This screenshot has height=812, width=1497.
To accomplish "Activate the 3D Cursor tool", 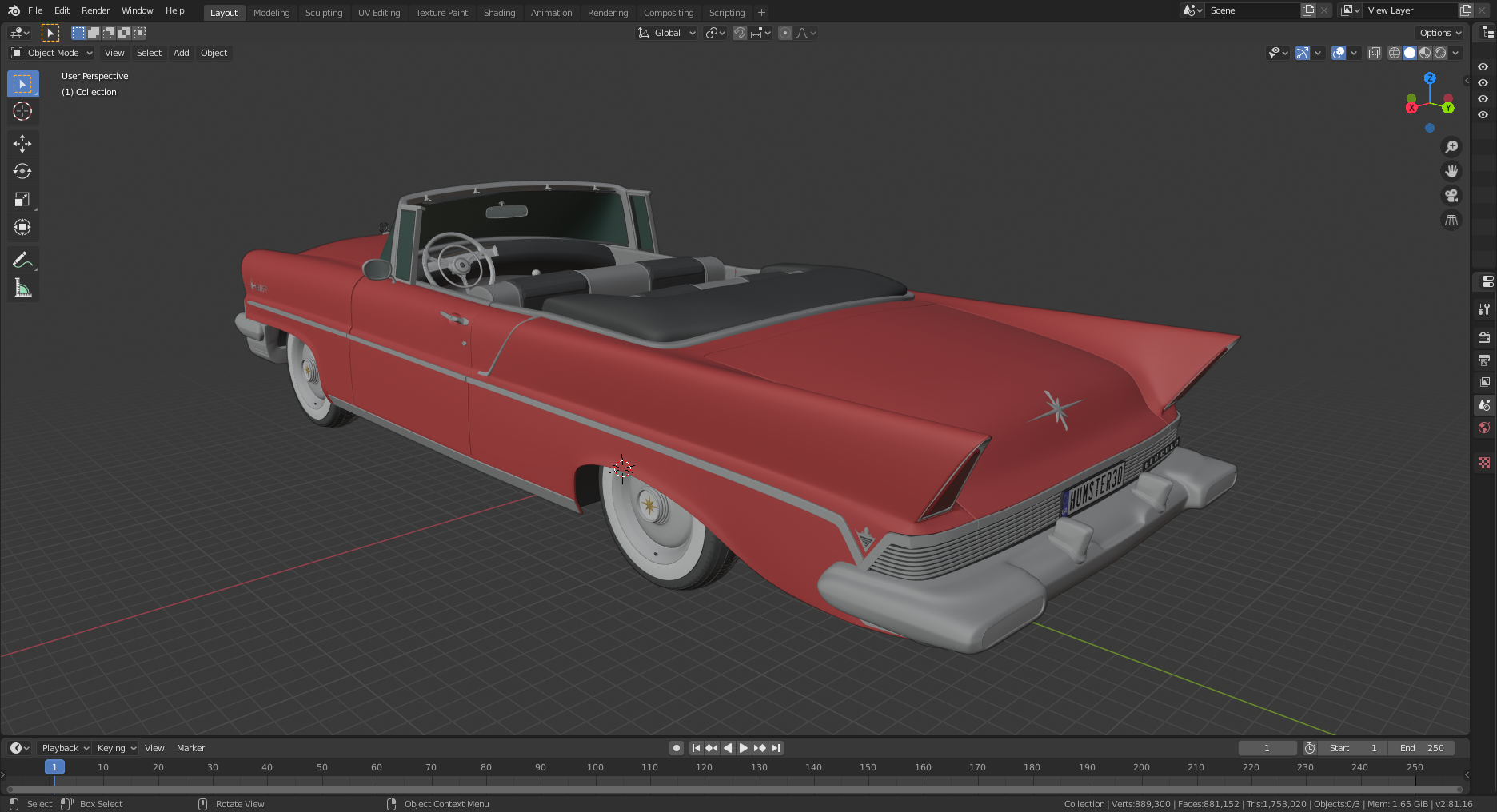I will click(x=22, y=112).
